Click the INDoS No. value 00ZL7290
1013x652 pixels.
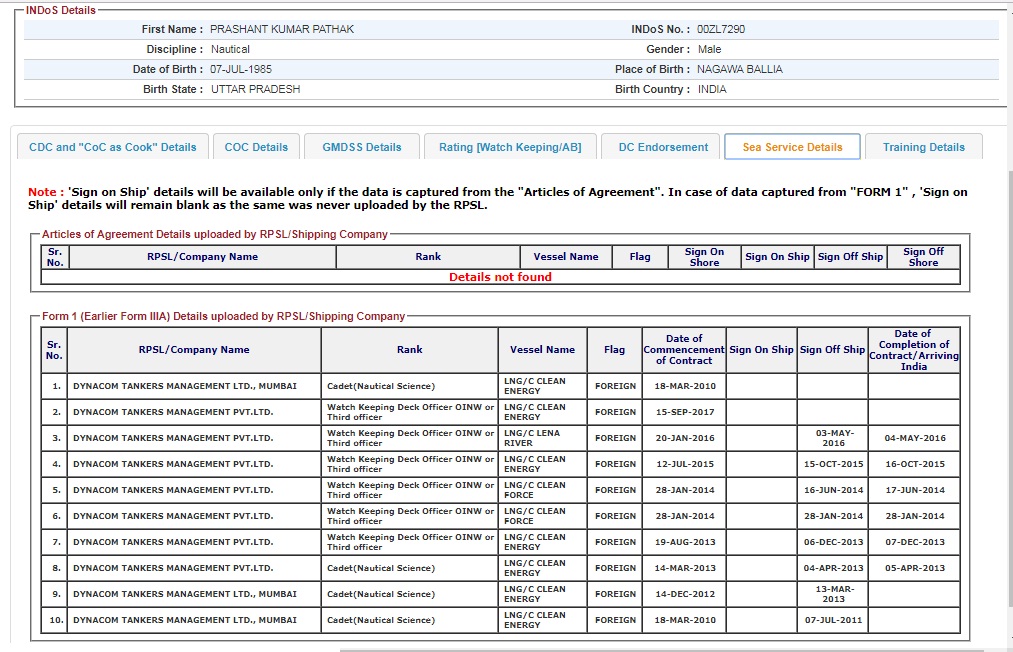tap(721, 29)
